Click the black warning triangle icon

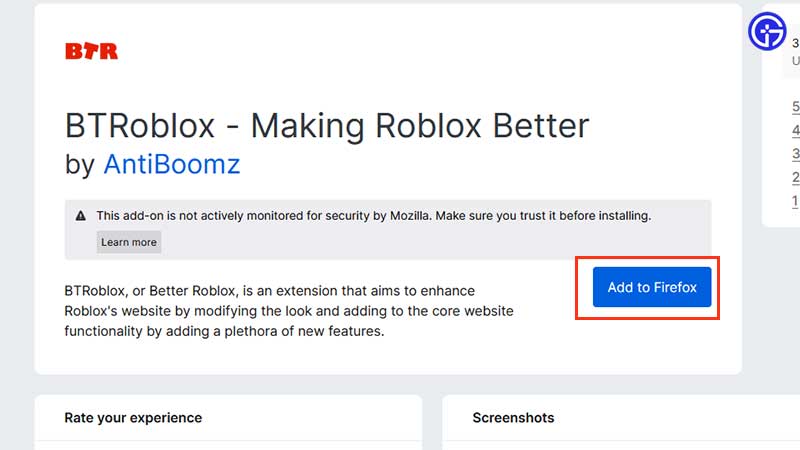(81, 216)
